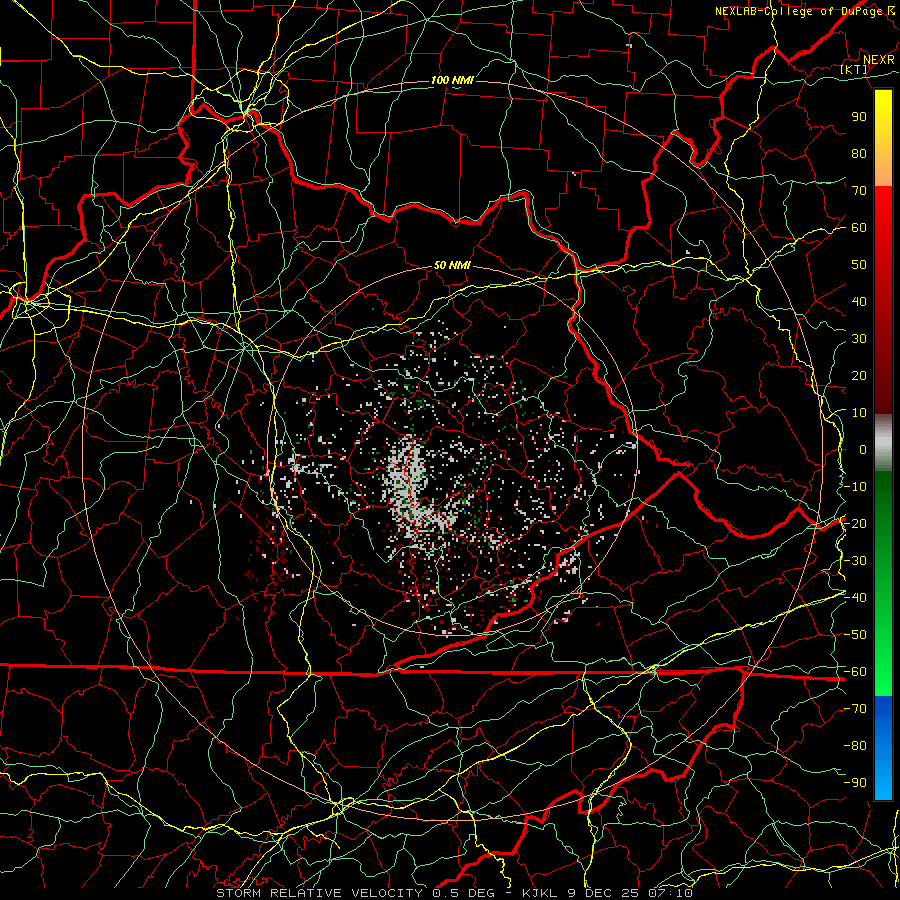Screen dimensions: 900x900
Task: Click the 100 NMI range ring label
Action: tap(452, 80)
